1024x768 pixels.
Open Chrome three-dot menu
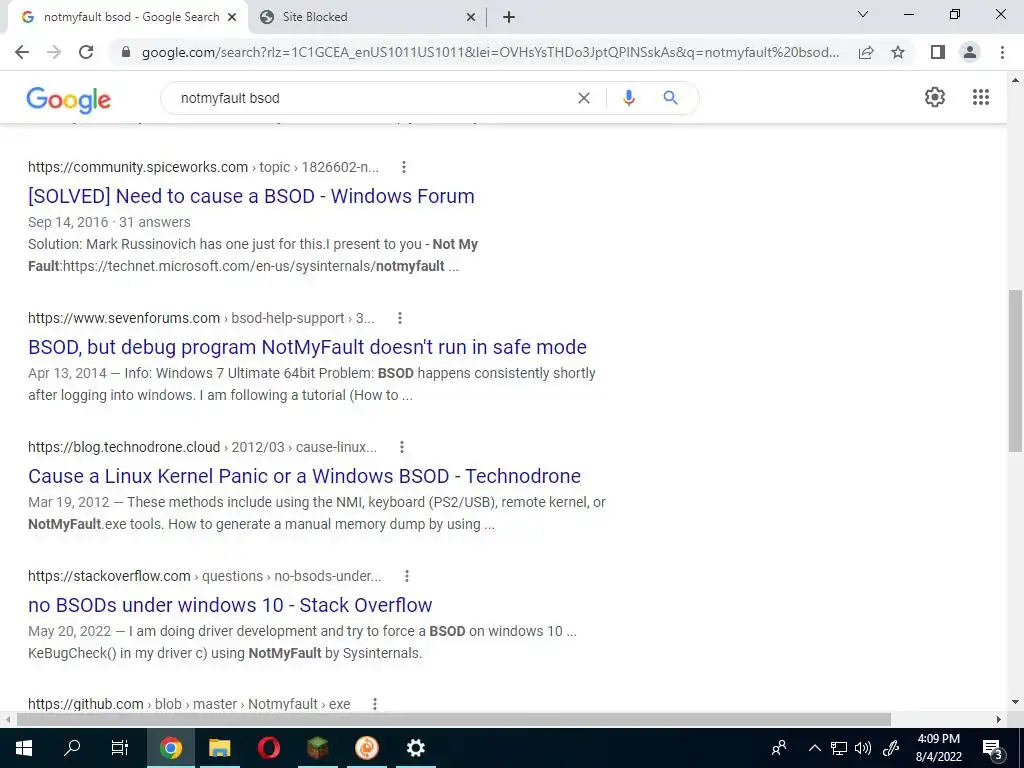point(1002,52)
